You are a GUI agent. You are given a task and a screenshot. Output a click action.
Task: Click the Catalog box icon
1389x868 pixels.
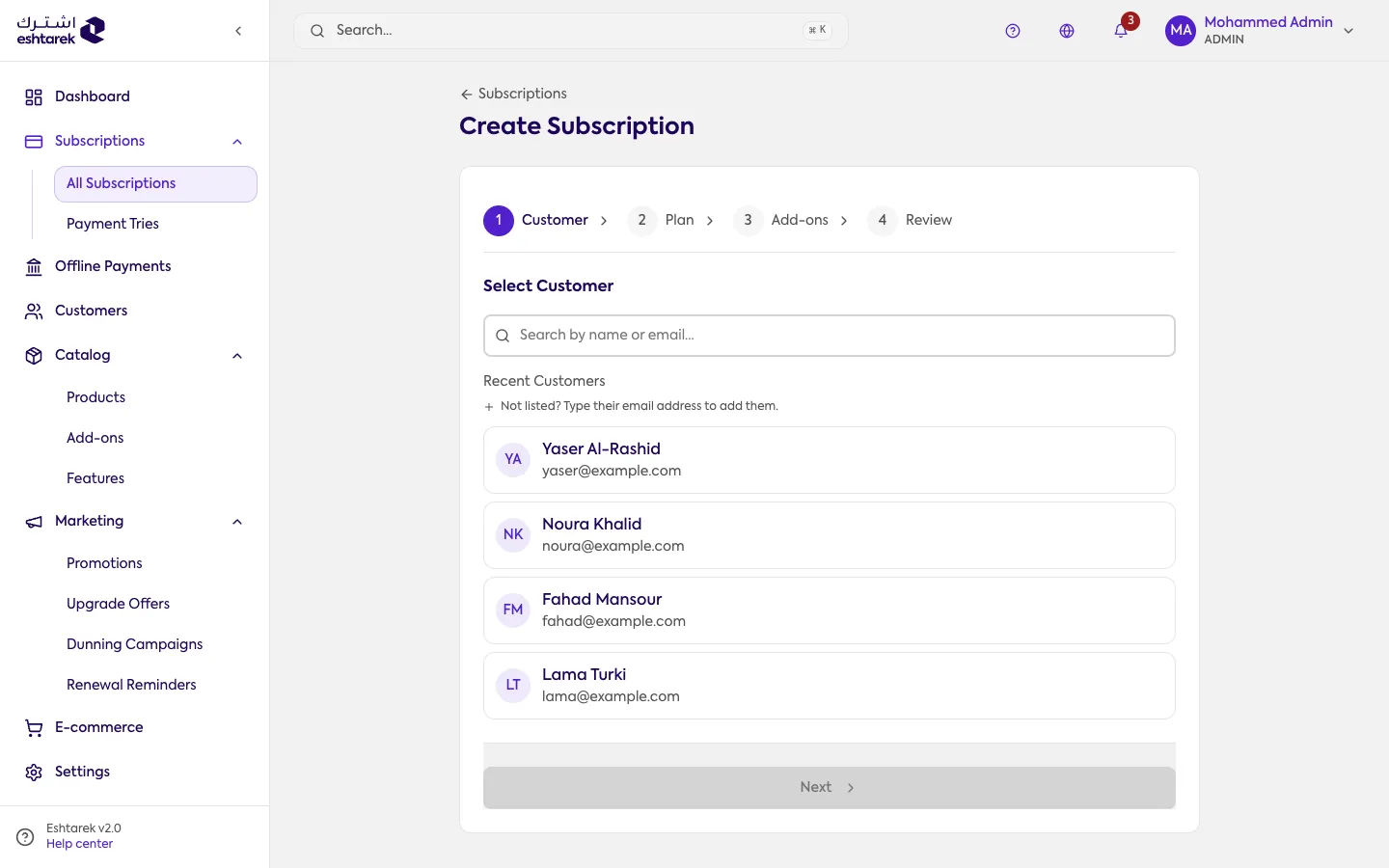[34, 356]
